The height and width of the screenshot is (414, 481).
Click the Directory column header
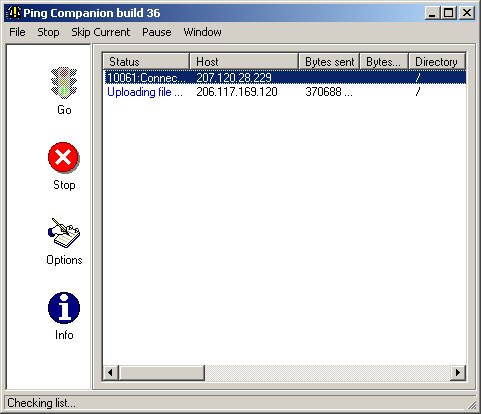click(x=437, y=62)
